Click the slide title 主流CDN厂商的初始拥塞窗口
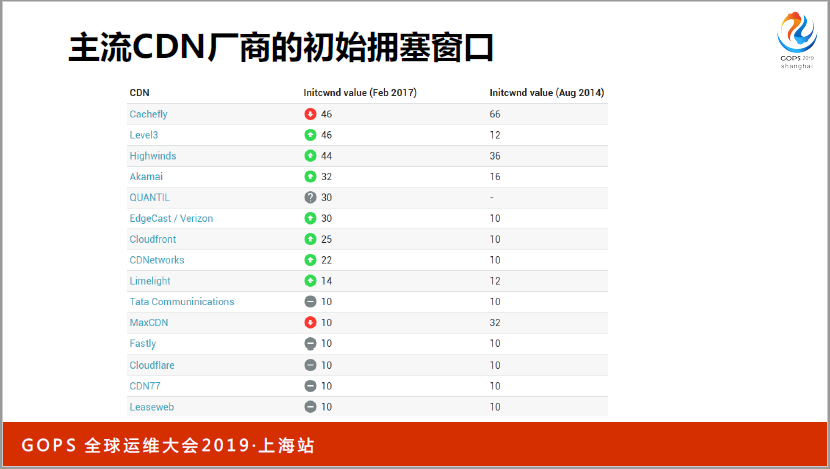 click(x=281, y=48)
